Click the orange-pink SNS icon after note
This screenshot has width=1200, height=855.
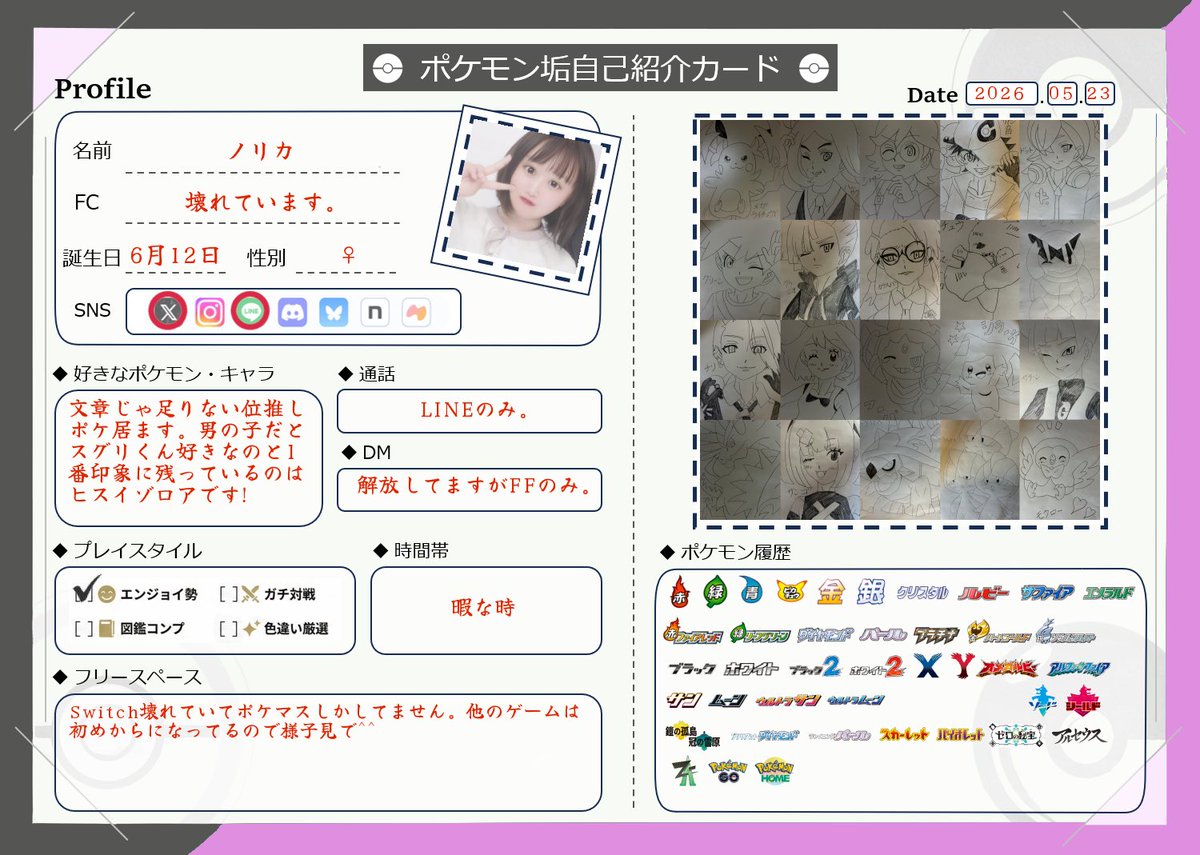pos(416,312)
